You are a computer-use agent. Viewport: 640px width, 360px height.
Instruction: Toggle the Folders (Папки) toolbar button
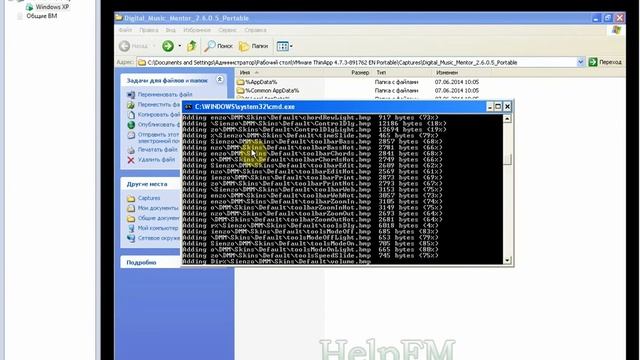pos(253,46)
